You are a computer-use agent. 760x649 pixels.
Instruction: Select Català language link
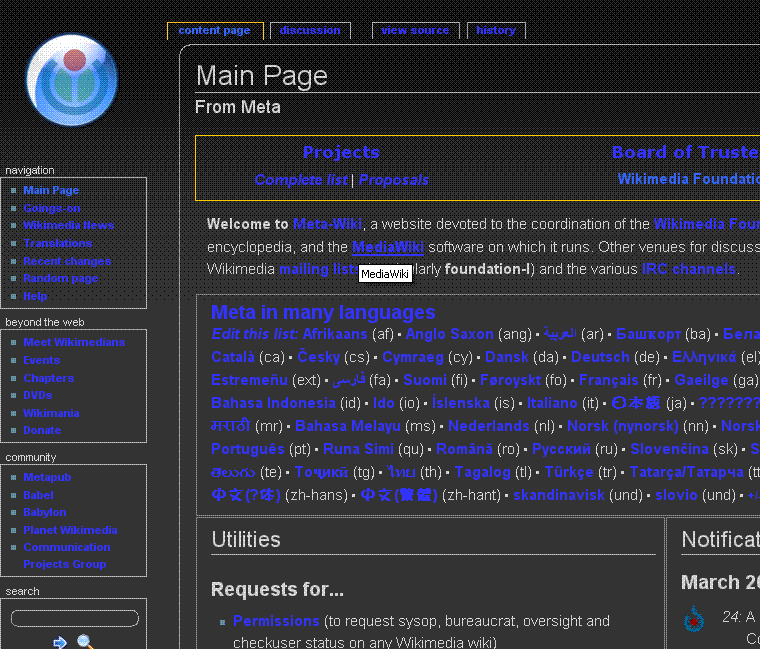[x=233, y=357]
